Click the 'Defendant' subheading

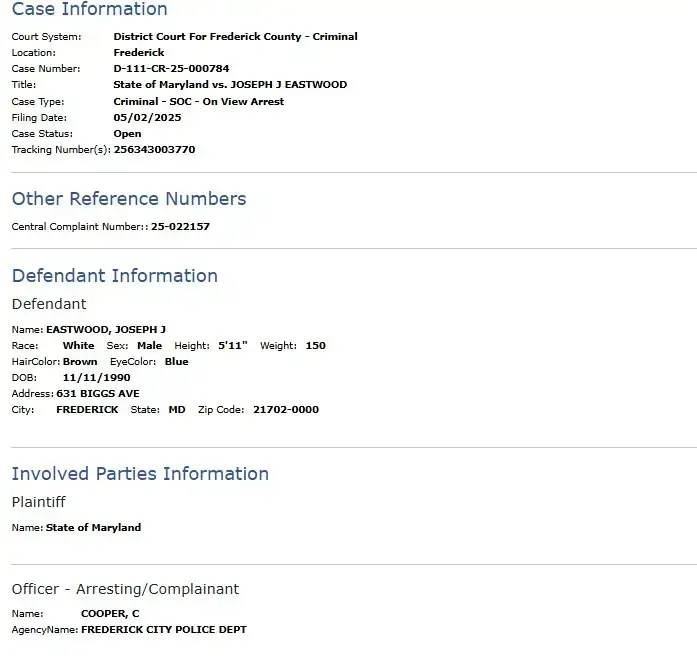[x=49, y=304]
